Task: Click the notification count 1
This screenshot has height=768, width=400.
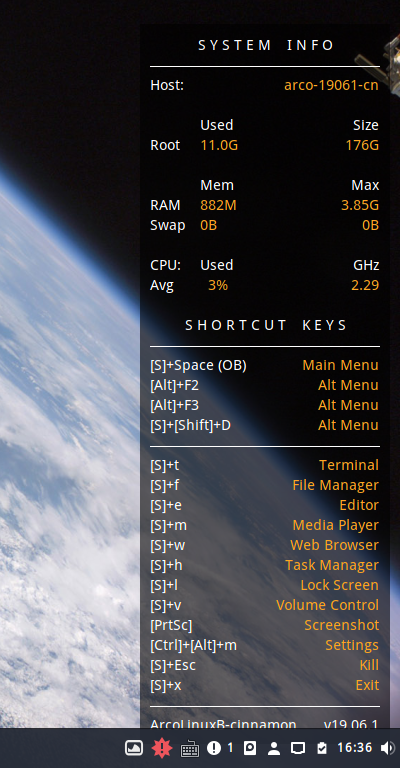Action: pos(231,748)
